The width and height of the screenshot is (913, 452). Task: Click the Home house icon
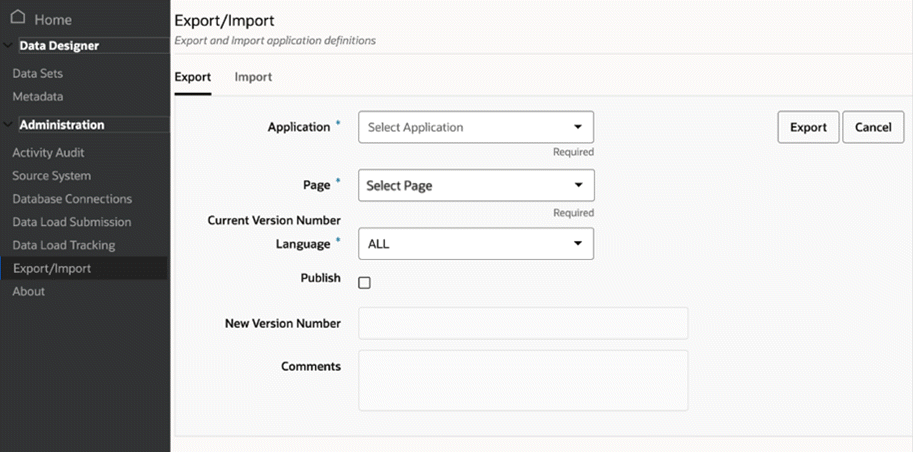(17, 18)
